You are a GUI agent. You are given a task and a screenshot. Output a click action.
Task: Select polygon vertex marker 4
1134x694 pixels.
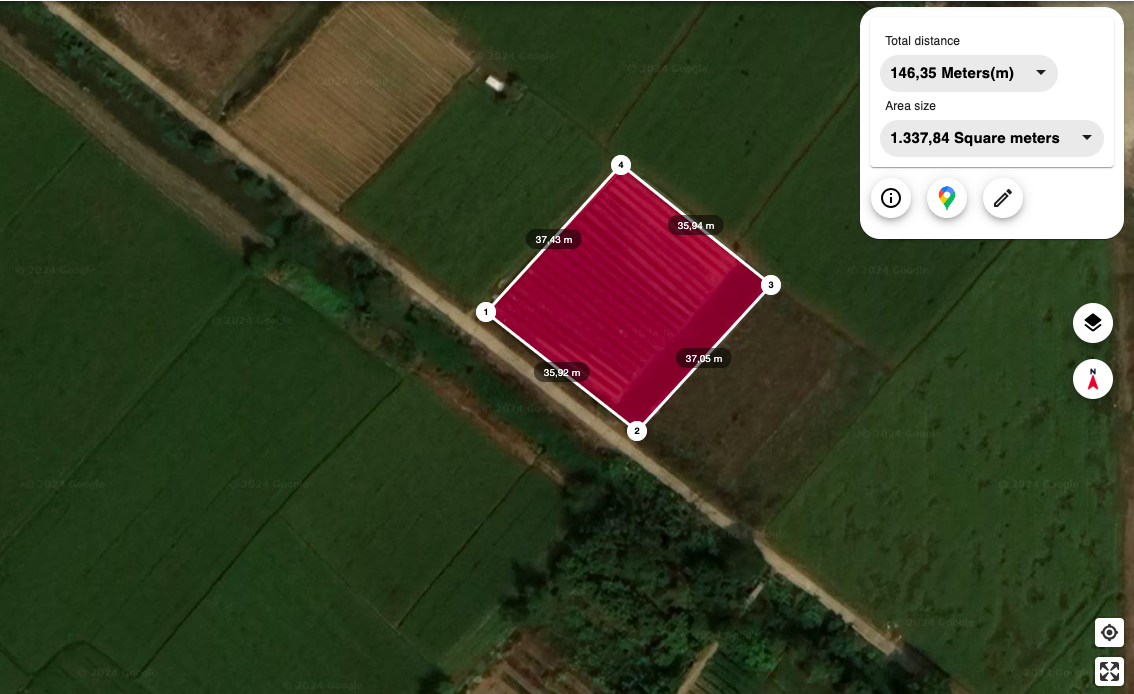(x=621, y=165)
